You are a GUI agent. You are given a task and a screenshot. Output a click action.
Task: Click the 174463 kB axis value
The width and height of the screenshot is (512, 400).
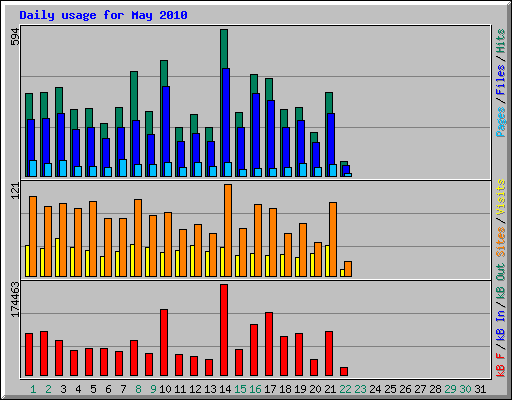(15, 300)
